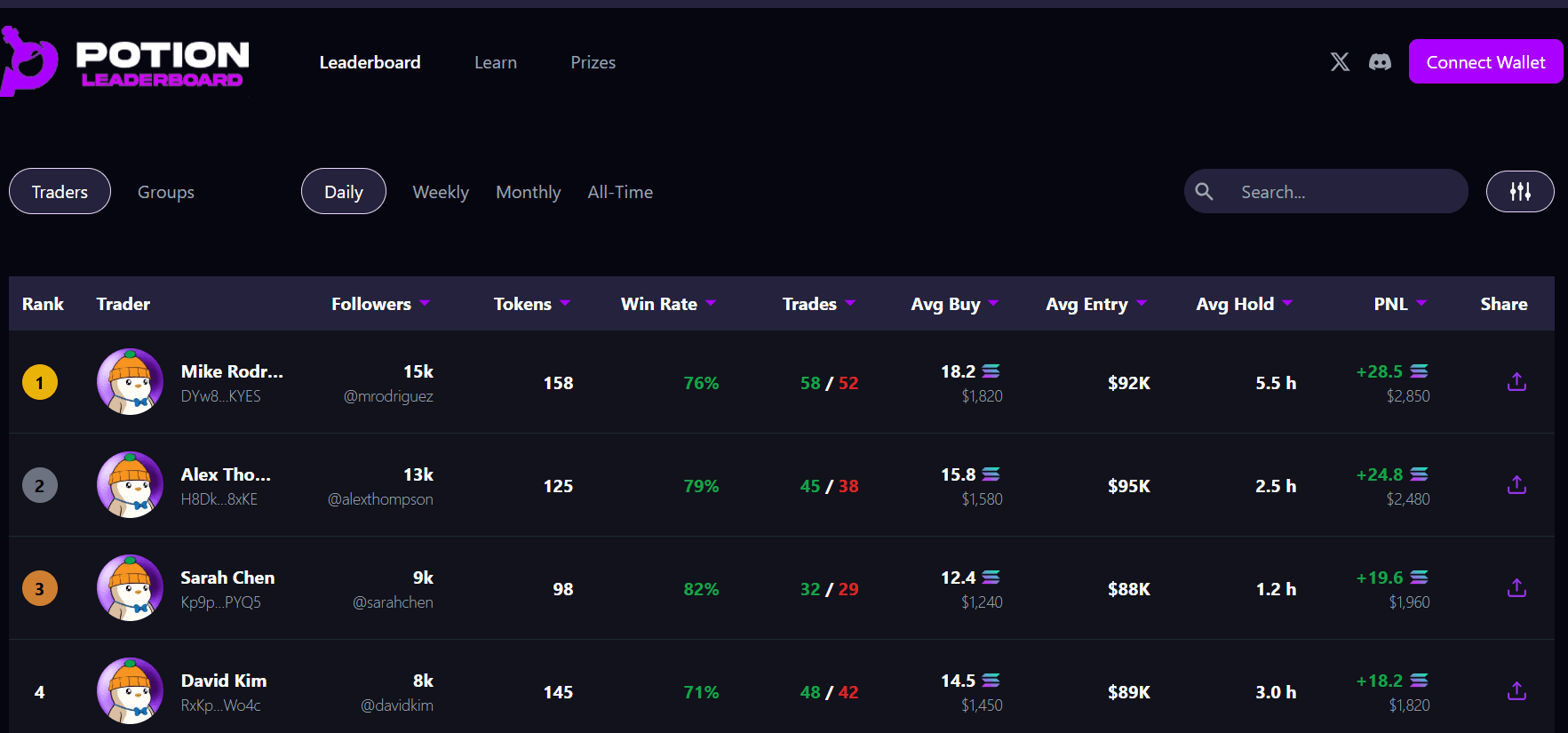Image resolution: width=1568 pixels, height=733 pixels.
Task: Switch to Groups view
Action: coord(166,192)
